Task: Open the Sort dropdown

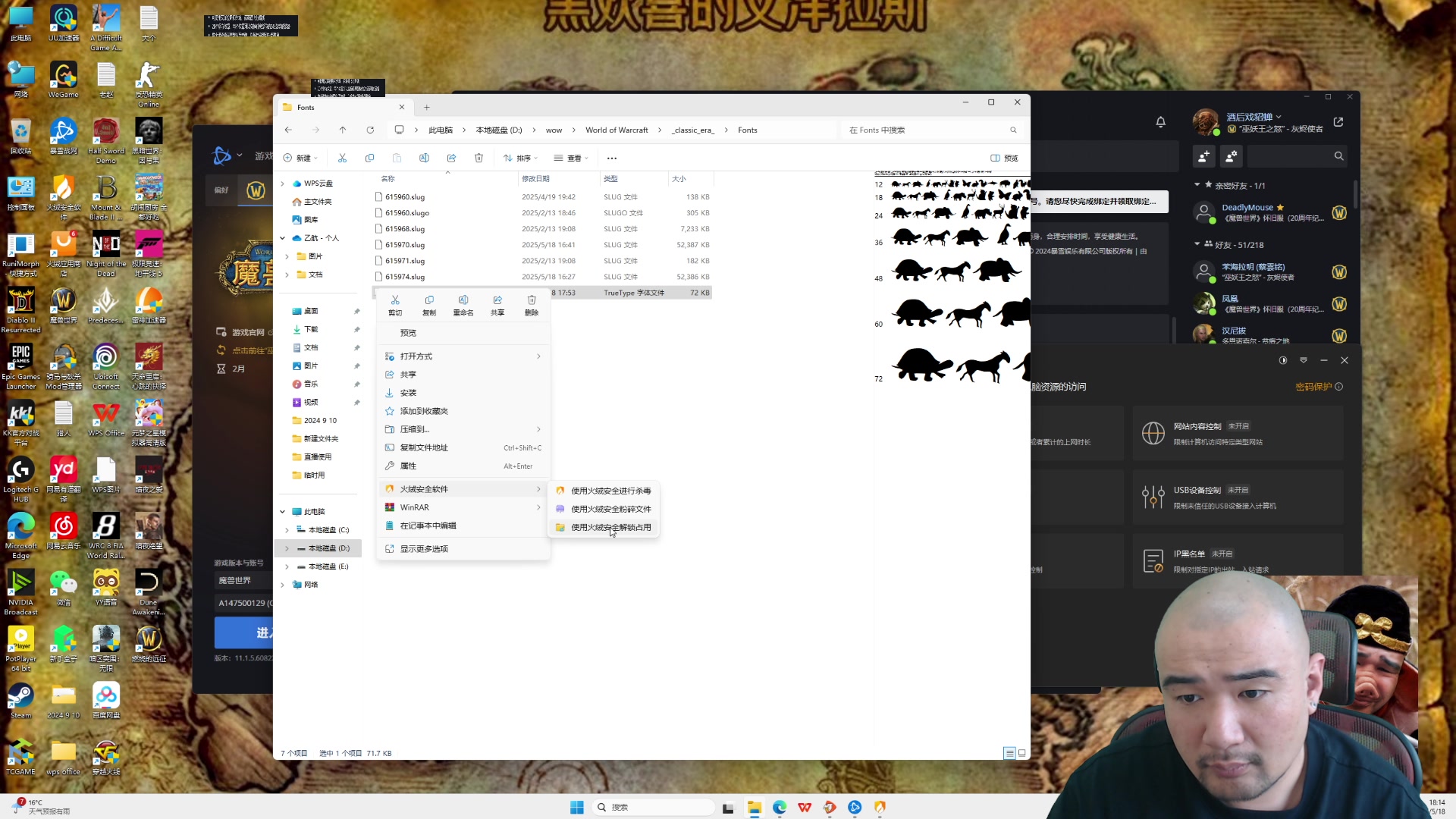Action: pyautogui.click(x=520, y=158)
